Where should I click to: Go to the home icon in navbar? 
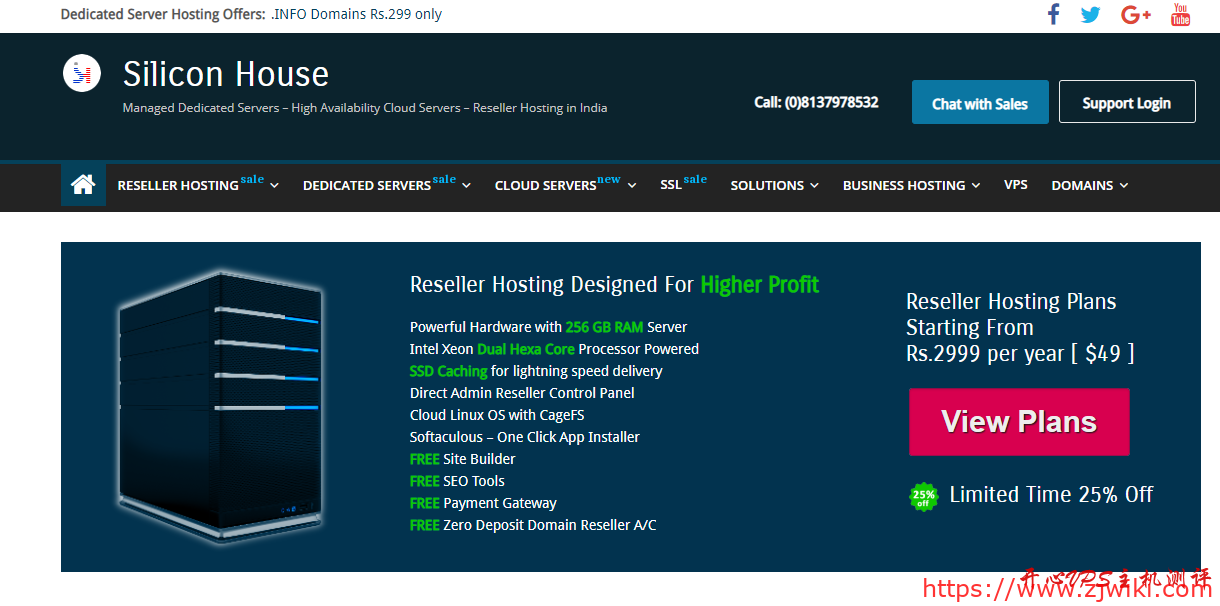click(x=83, y=185)
